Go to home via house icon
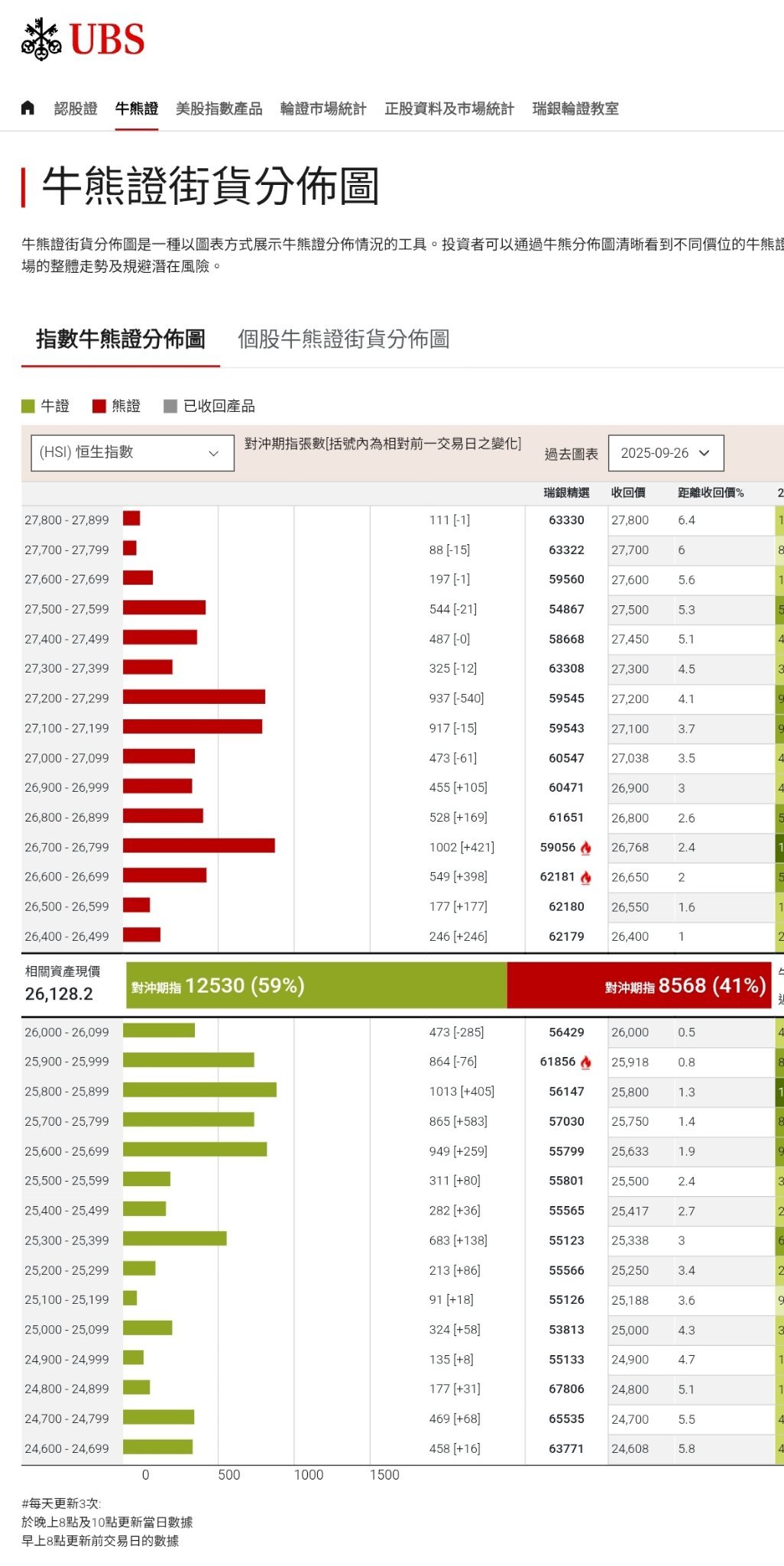 [28, 108]
